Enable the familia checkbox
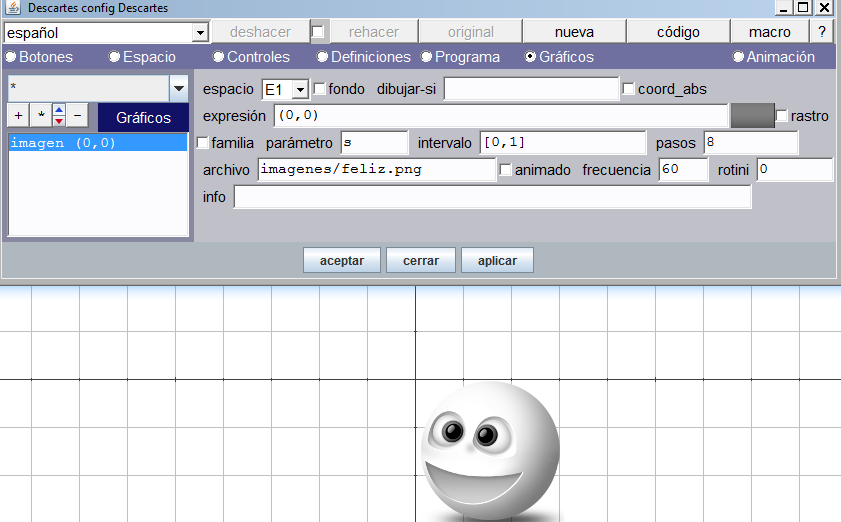This screenshot has height=522, width=841. click(203, 143)
